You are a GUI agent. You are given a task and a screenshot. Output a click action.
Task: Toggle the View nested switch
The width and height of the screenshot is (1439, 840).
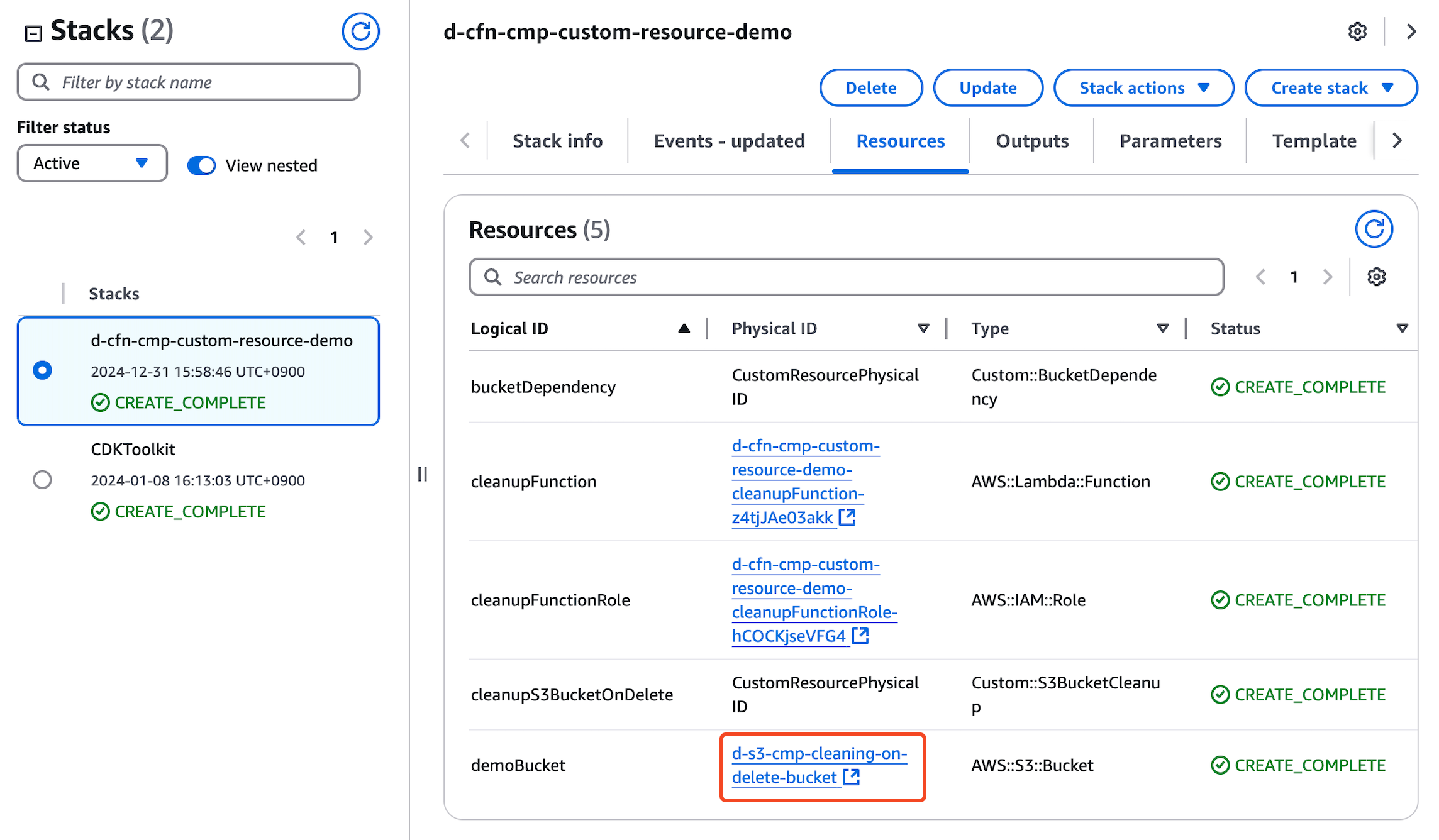201,165
